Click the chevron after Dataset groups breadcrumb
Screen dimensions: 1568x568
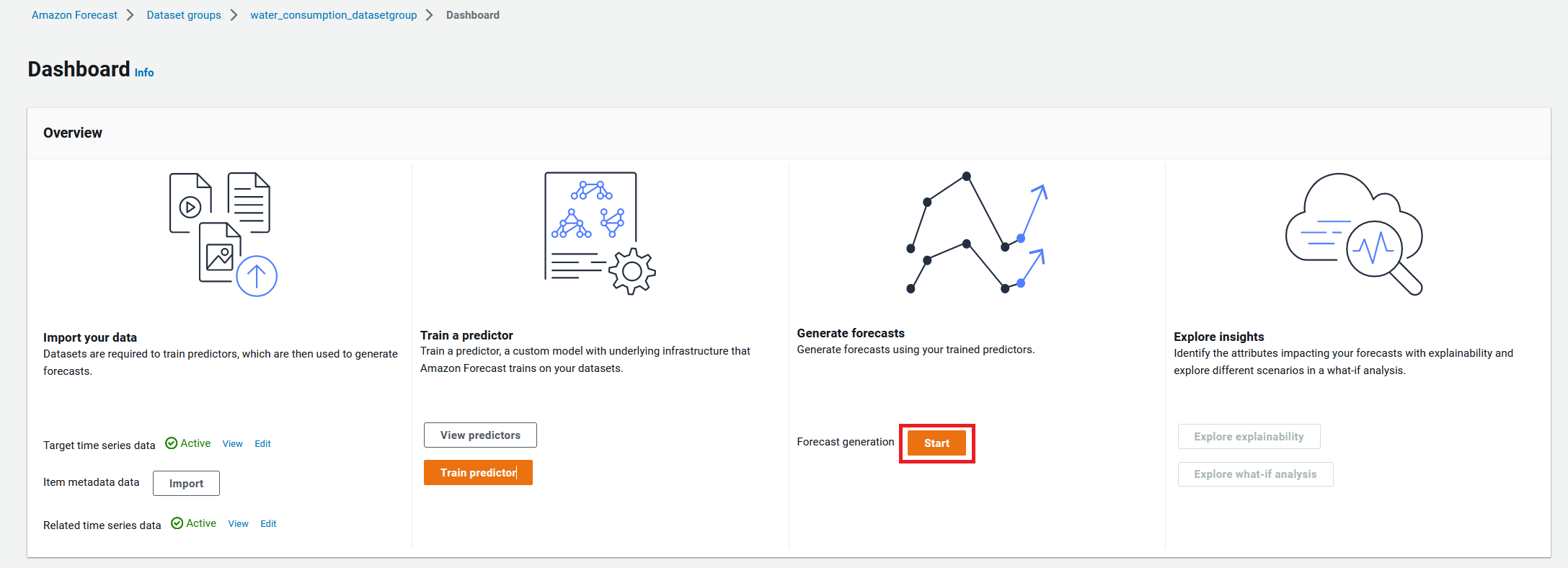tap(234, 15)
